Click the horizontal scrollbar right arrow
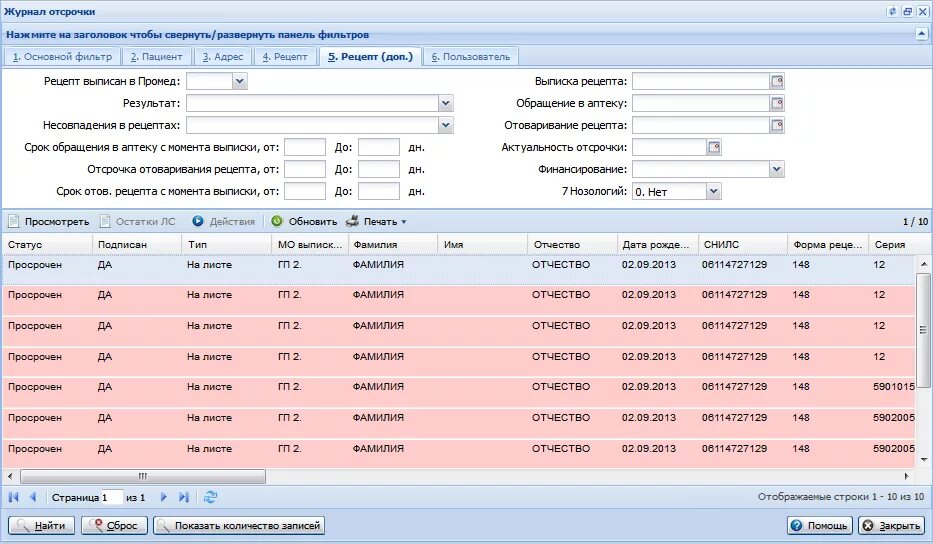 coord(907,476)
